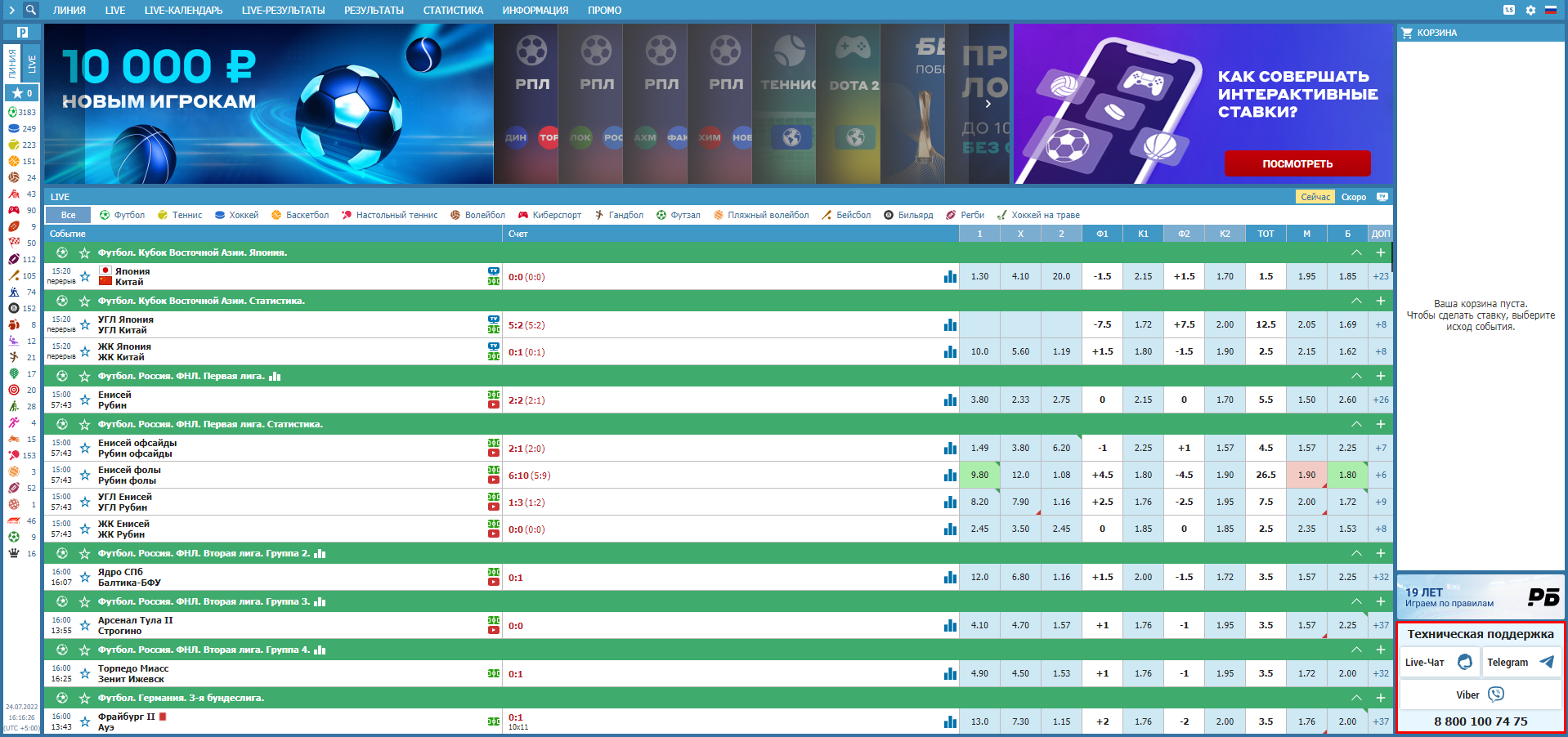The height and width of the screenshot is (737, 1568).
Task: Select the Теннис sport filter tab
Action: point(180,215)
